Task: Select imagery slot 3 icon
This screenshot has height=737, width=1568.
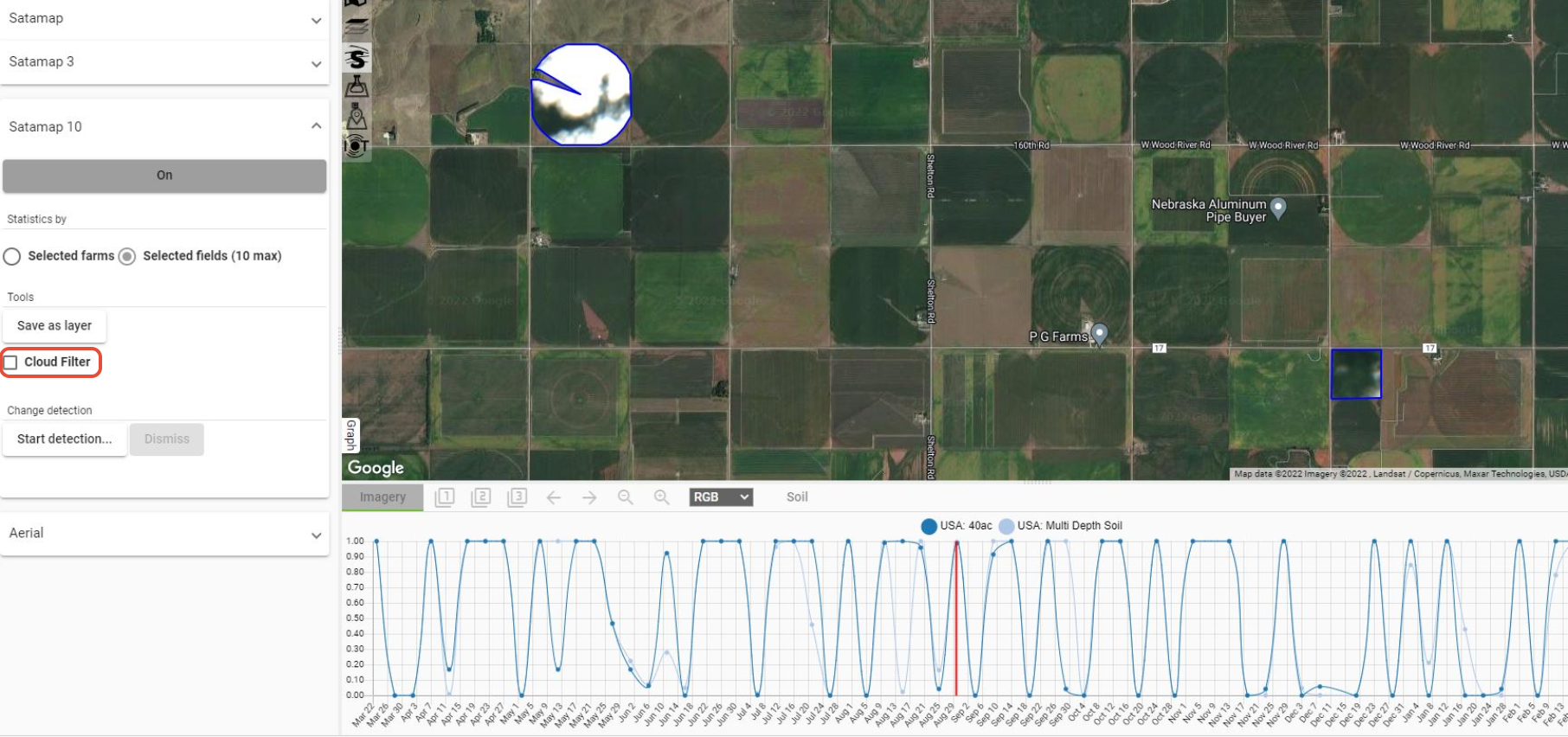Action: pyautogui.click(x=517, y=497)
